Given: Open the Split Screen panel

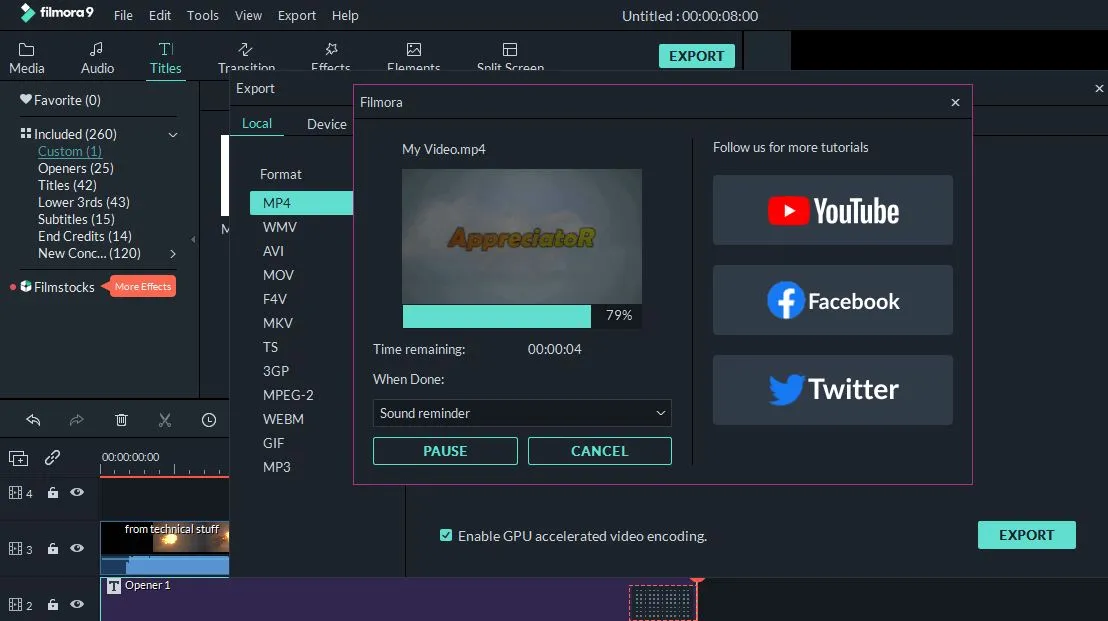Looking at the screenshot, I should click(x=510, y=58).
